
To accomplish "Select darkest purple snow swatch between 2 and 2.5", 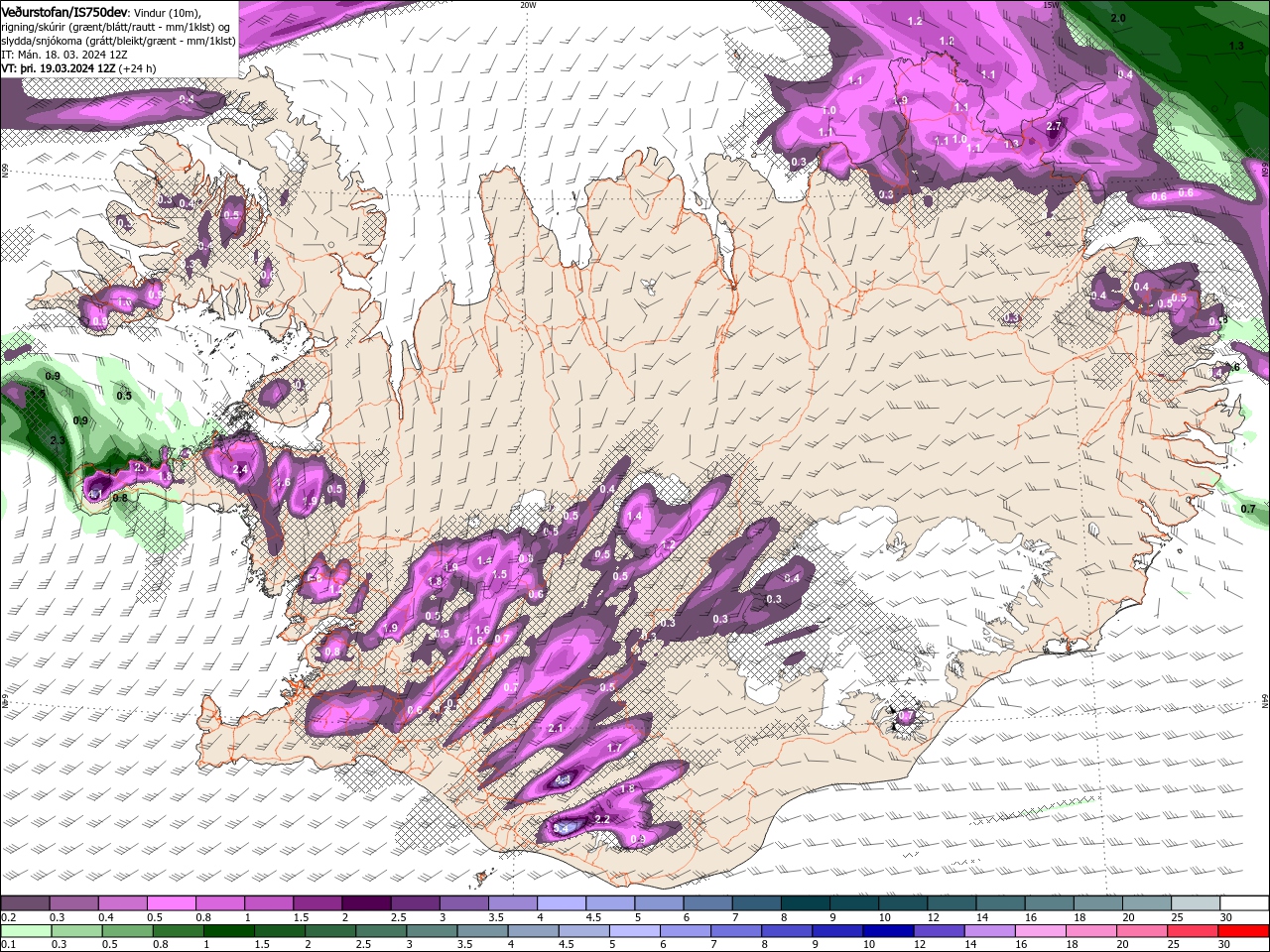I will [x=366, y=902].
